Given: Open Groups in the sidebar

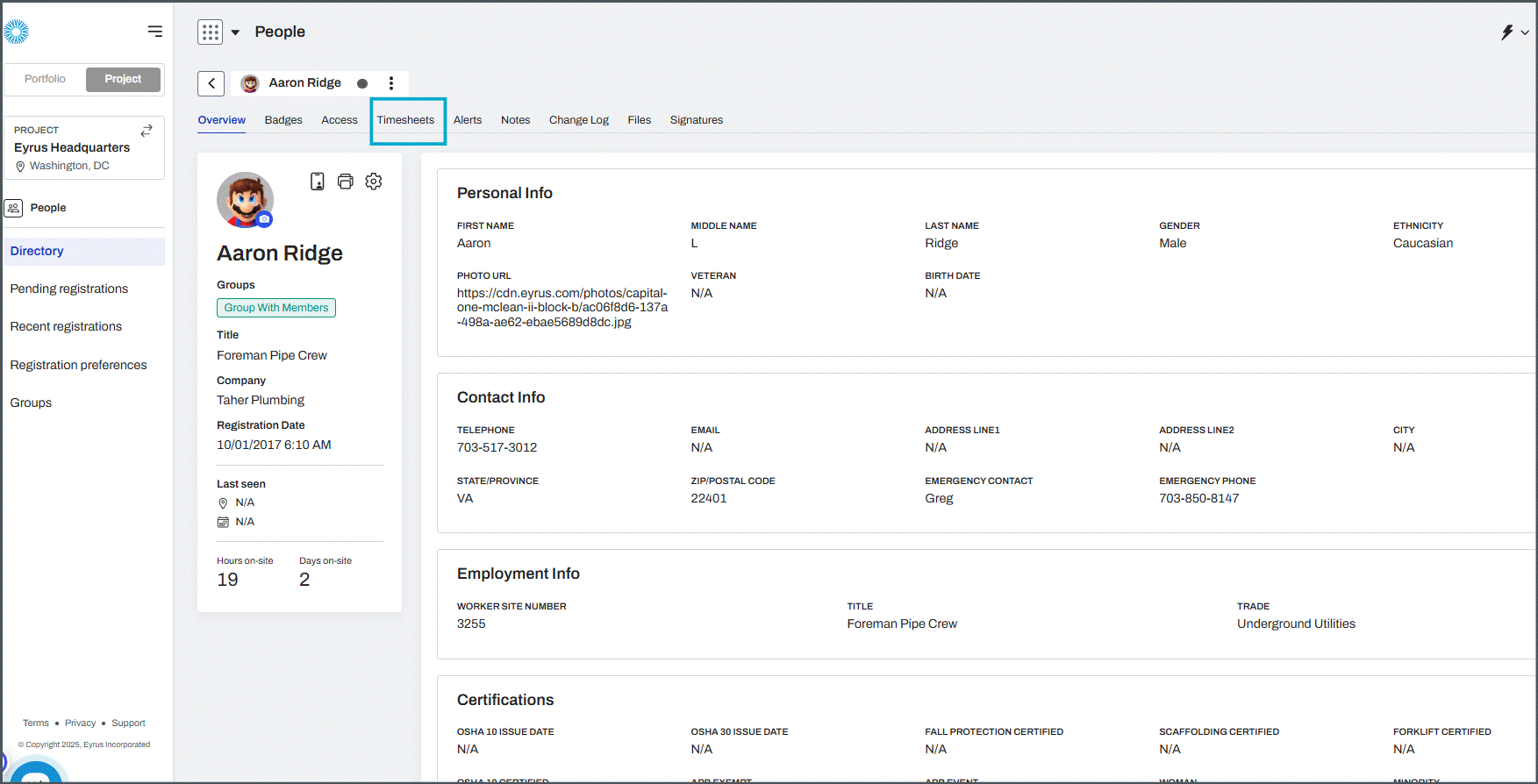Looking at the screenshot, I should (x=31, y=403).
